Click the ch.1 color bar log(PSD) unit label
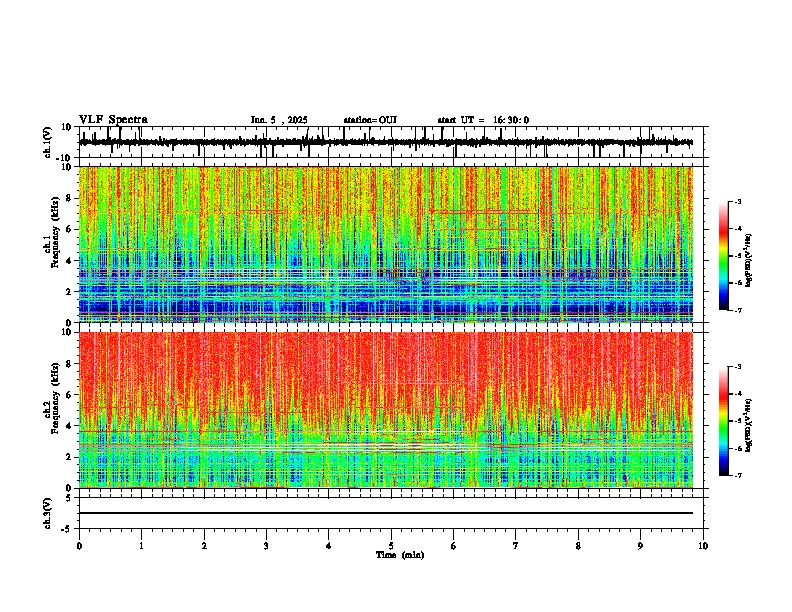This screenshot has width=792, height=612. tap(749, 261)
